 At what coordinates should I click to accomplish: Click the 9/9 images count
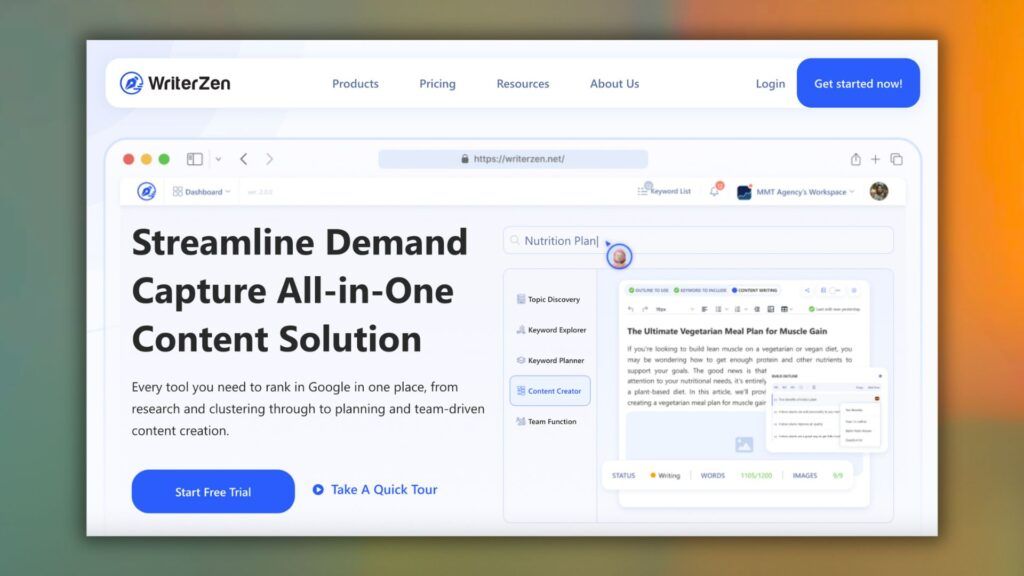pyautogui.click(x=838, y=475)
